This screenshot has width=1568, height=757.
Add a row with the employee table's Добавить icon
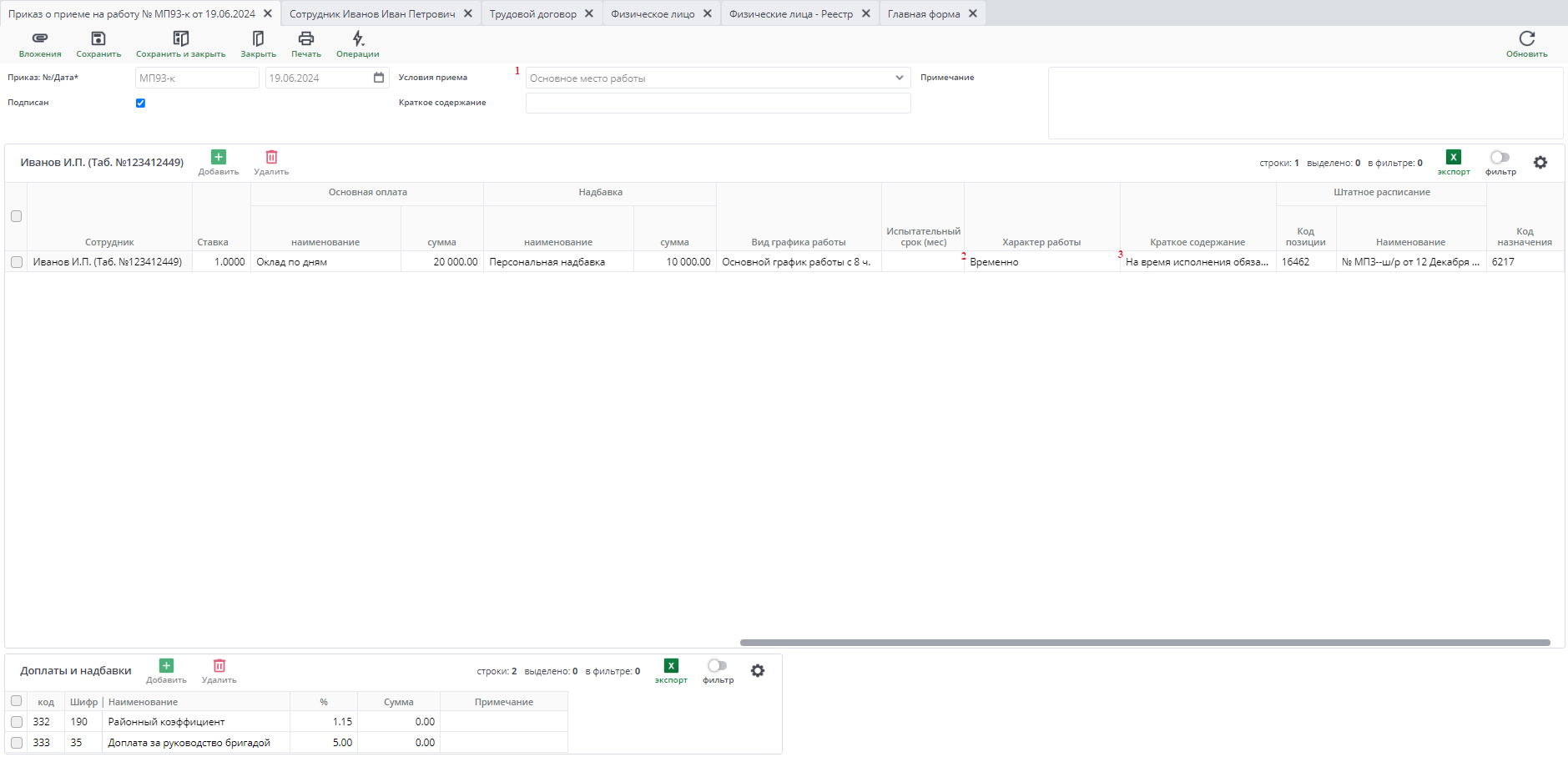coord(219,158)
